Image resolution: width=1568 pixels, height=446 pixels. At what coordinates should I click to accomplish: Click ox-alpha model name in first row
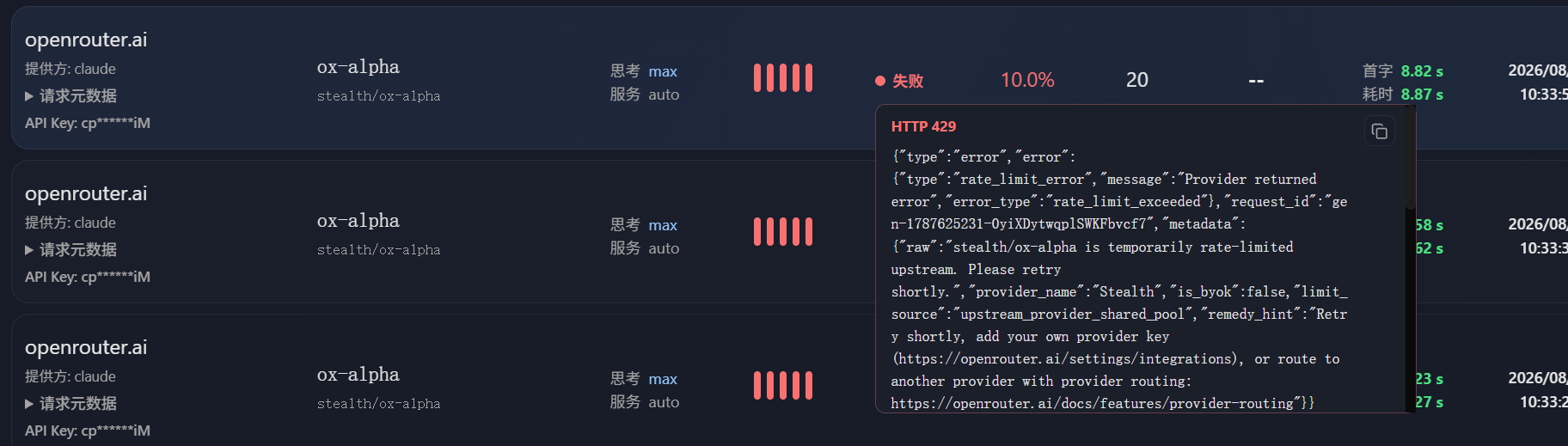358,67
